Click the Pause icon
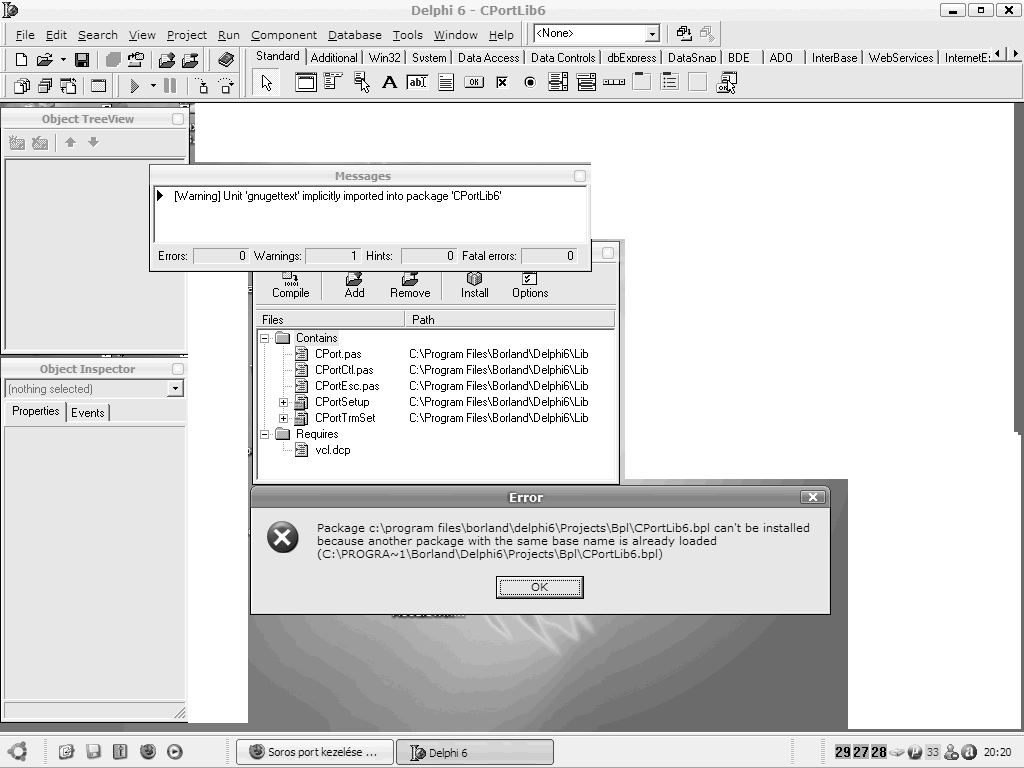This screenshot has width=1024, height=768. [x=170, y=86]
